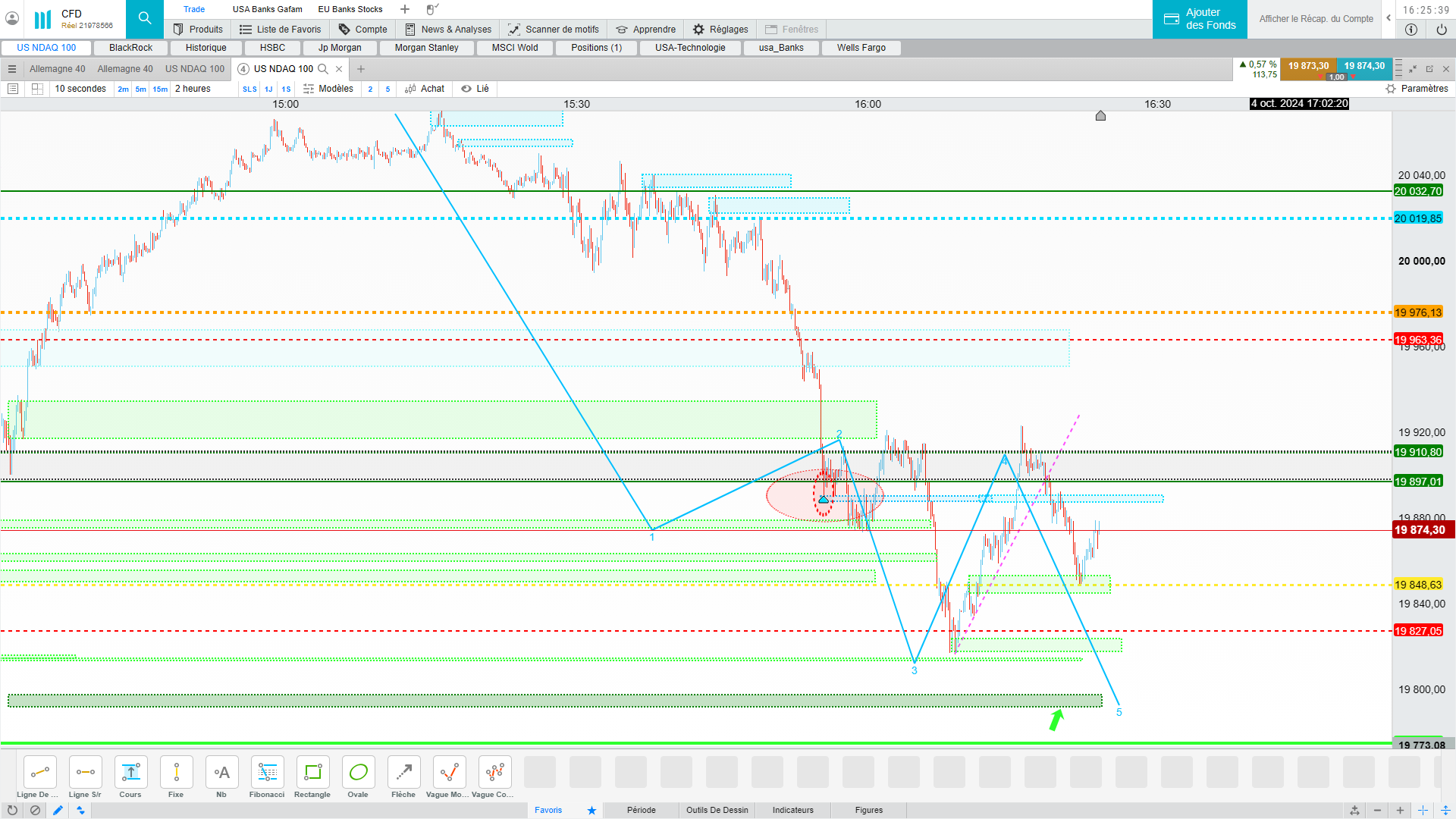Click the Ligne De trend line tool
The height and width of the screenshot is (819, 1456).
coord(39,773)
